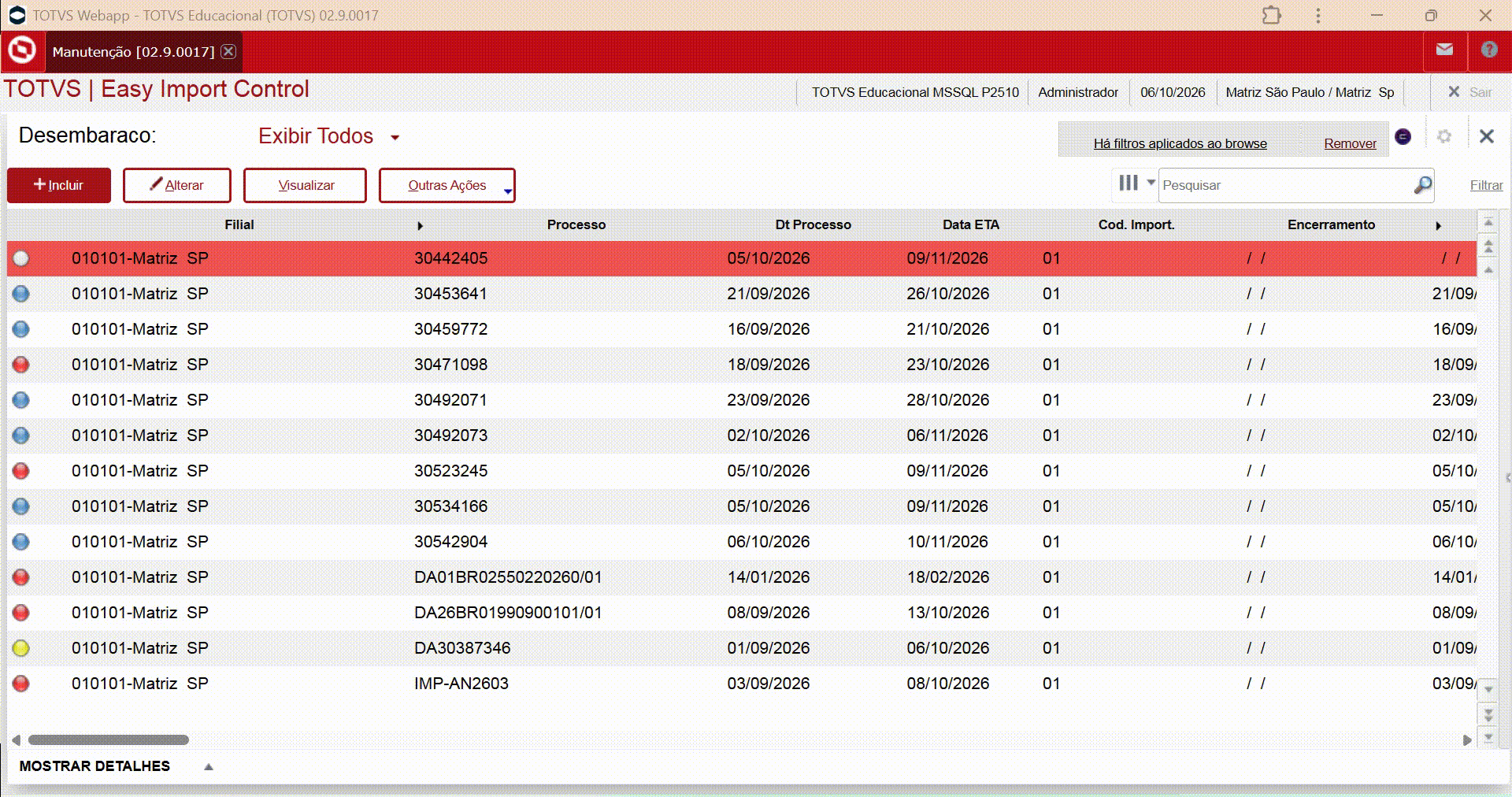Select row with process 30523245
This screenshot has width=1512, height=797.
pyautogui.click(x=742, y=471)
